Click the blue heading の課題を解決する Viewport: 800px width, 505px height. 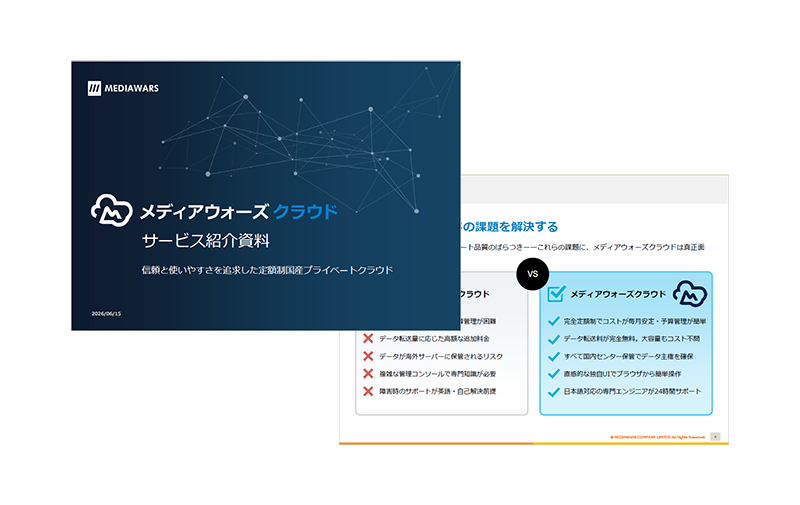510,226
